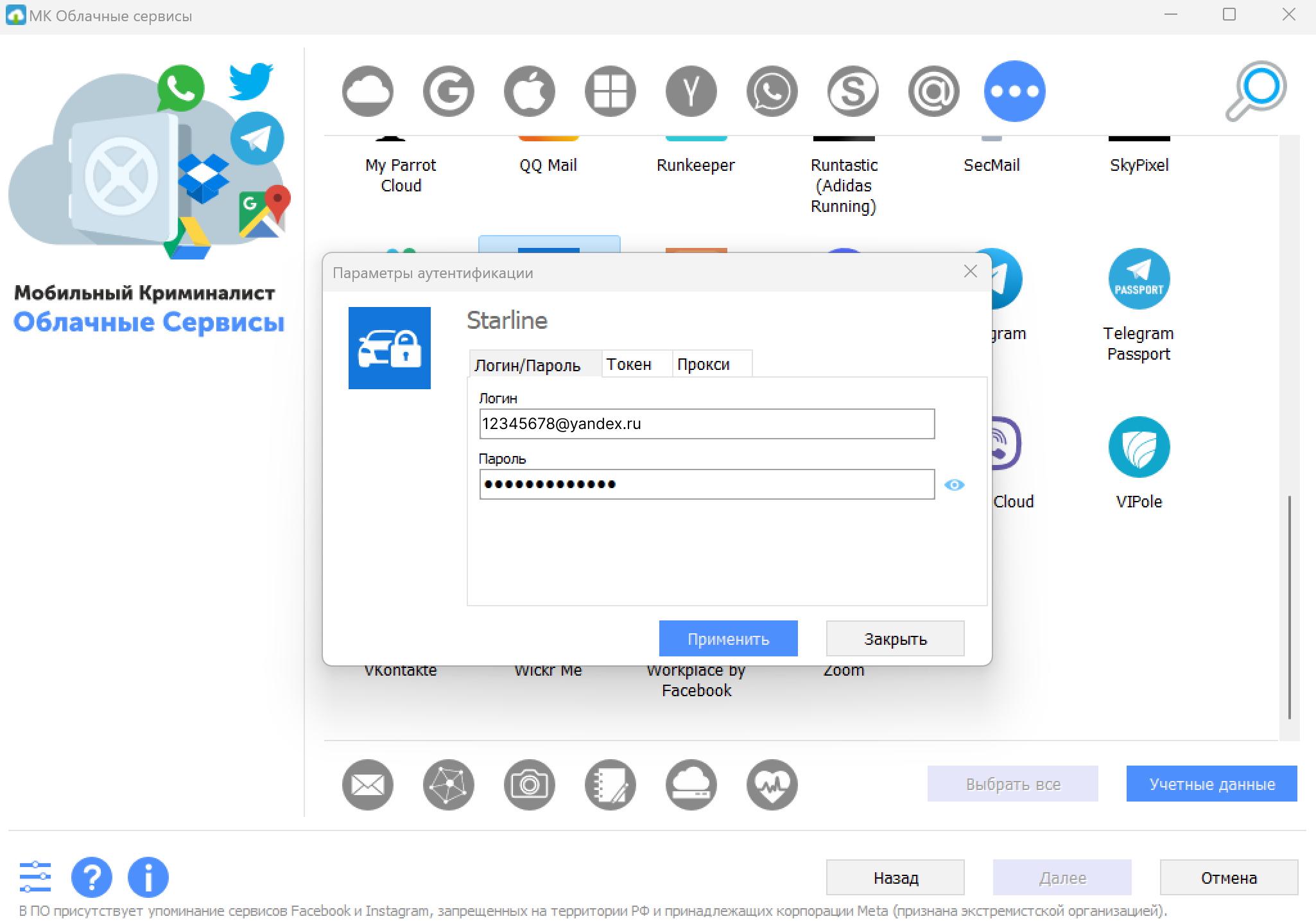Select the VIPole service icon

tap(1139, 462)
